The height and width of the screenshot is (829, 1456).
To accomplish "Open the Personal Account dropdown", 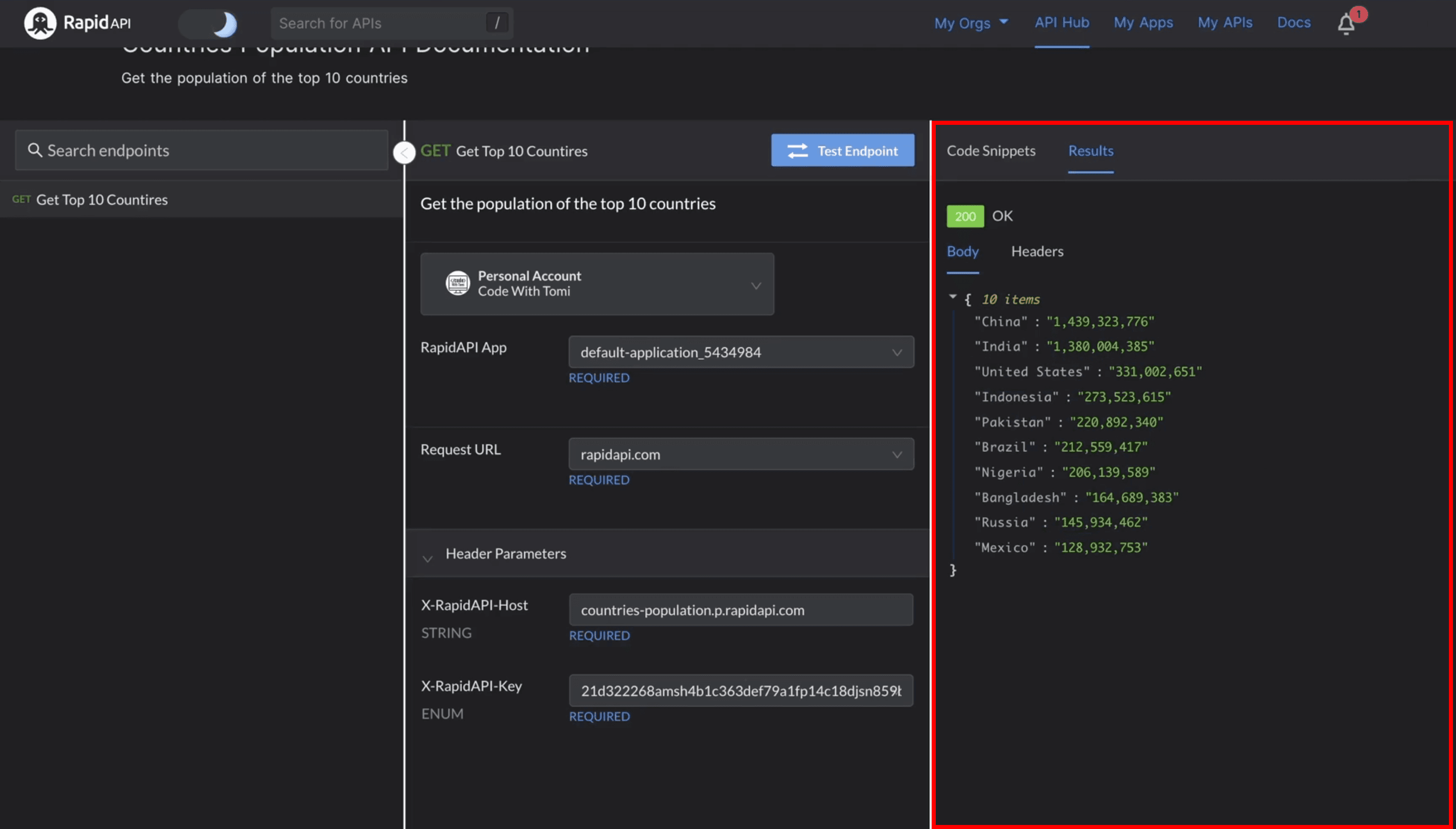I will [597, 284].
